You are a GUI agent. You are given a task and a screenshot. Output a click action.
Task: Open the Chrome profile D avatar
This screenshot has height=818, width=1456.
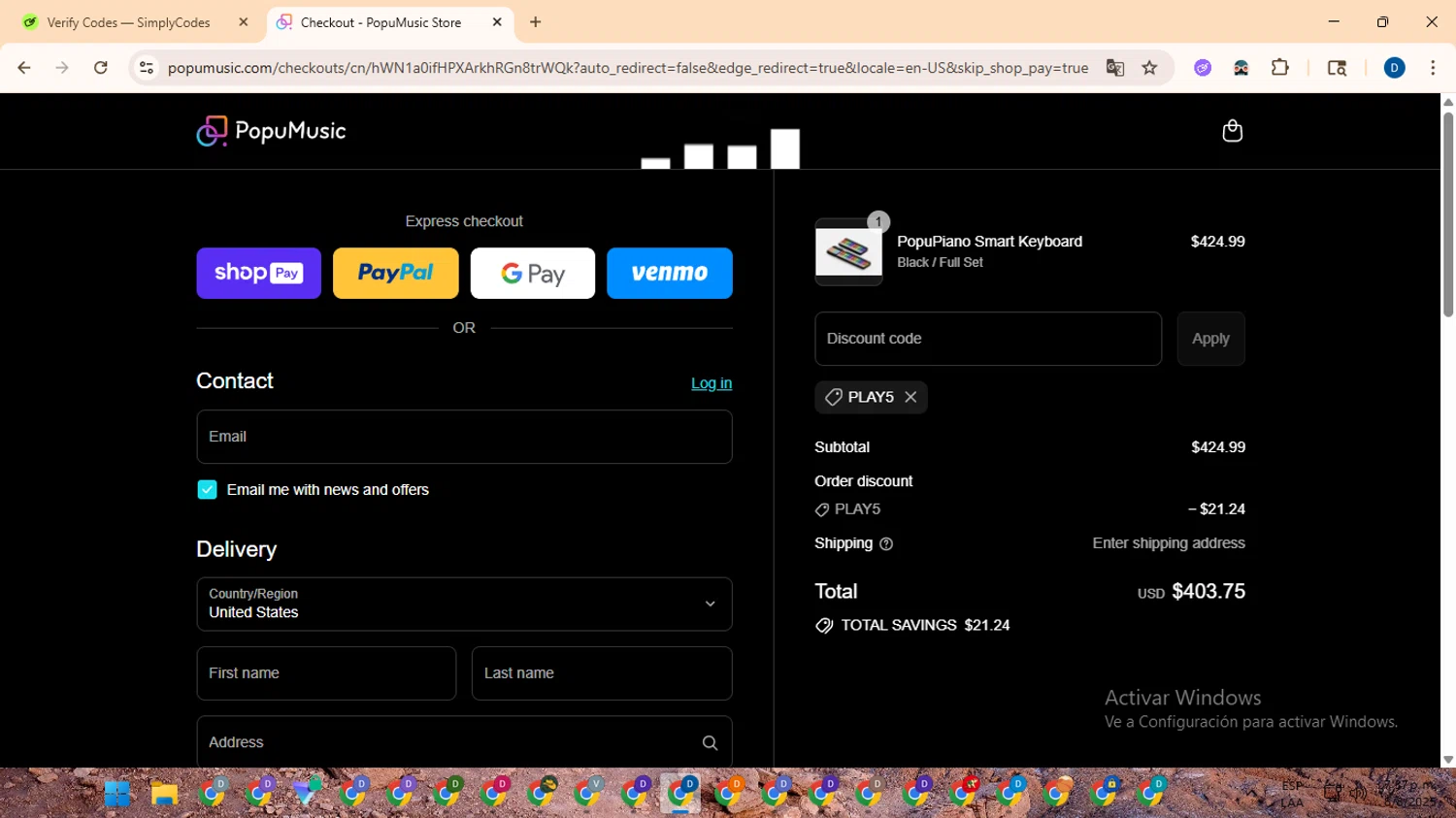(1394, 68)
